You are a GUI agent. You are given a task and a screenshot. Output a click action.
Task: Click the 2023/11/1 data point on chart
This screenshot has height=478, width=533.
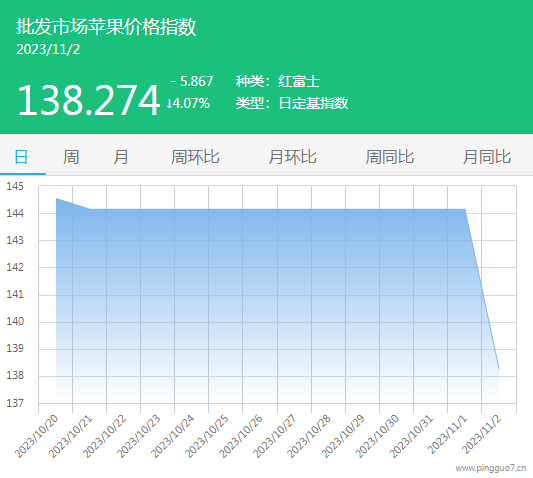pyautogui.click(x=465, y=209)
